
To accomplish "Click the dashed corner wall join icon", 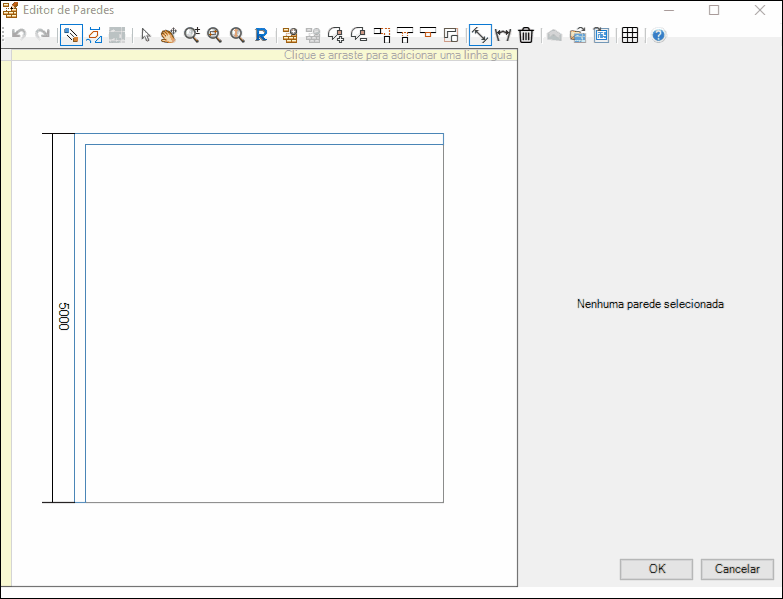I will click(x=382, y=35).
